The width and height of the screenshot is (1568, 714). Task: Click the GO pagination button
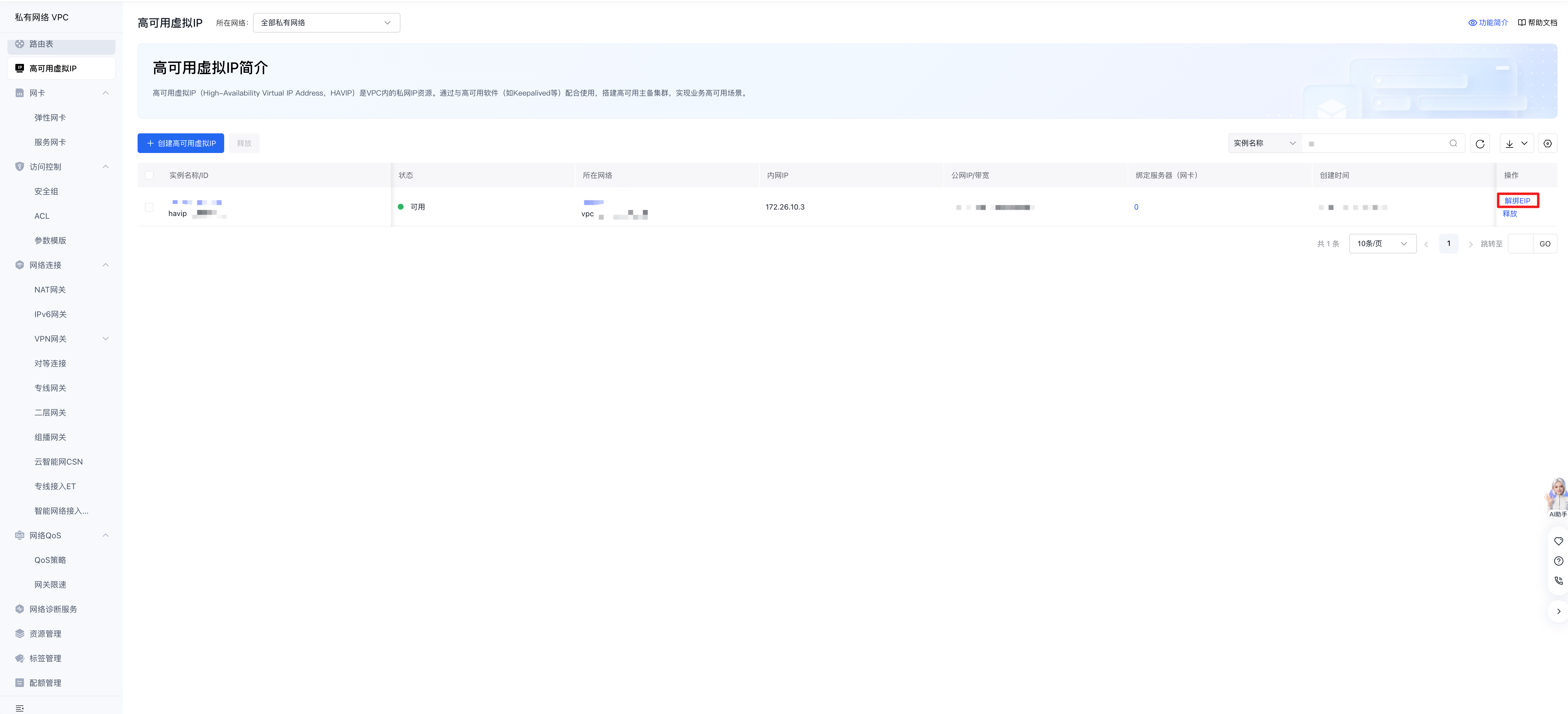coord(1545,244)
